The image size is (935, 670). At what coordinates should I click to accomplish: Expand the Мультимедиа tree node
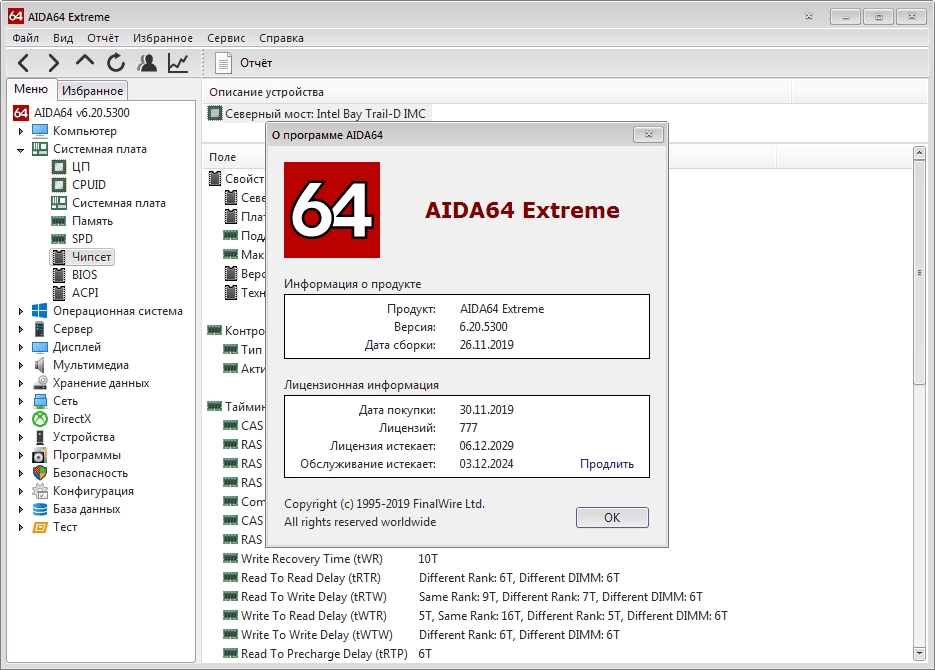pyautogui.click(x=21, y=365)
